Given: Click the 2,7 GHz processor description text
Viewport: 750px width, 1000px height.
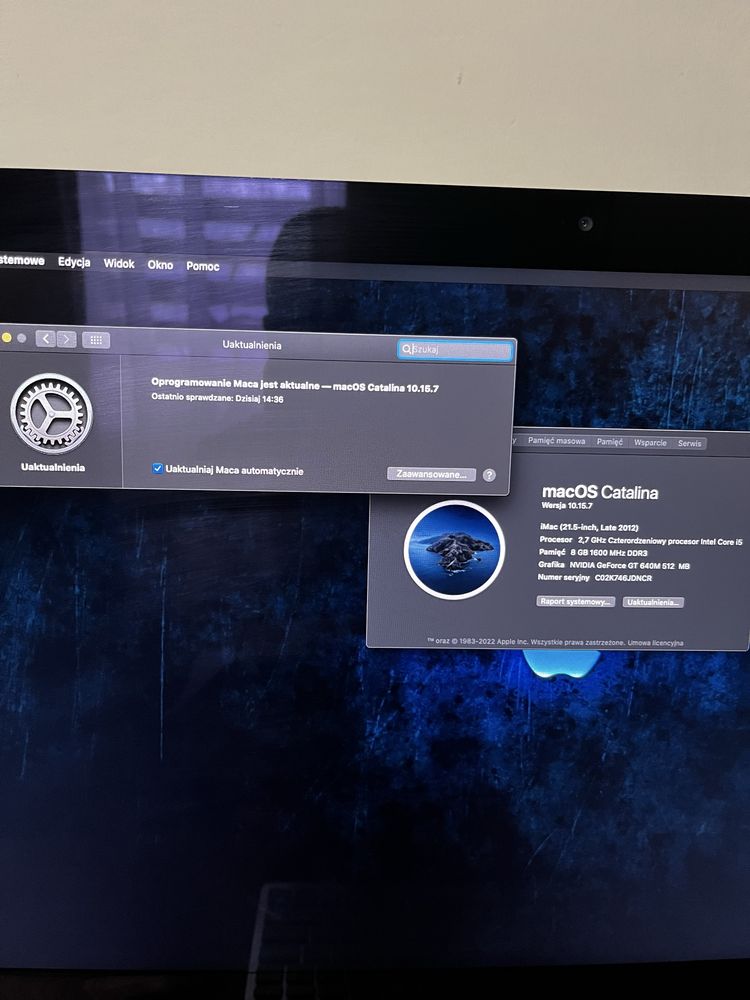Looking at the screenshot, I should pos(660,541).
